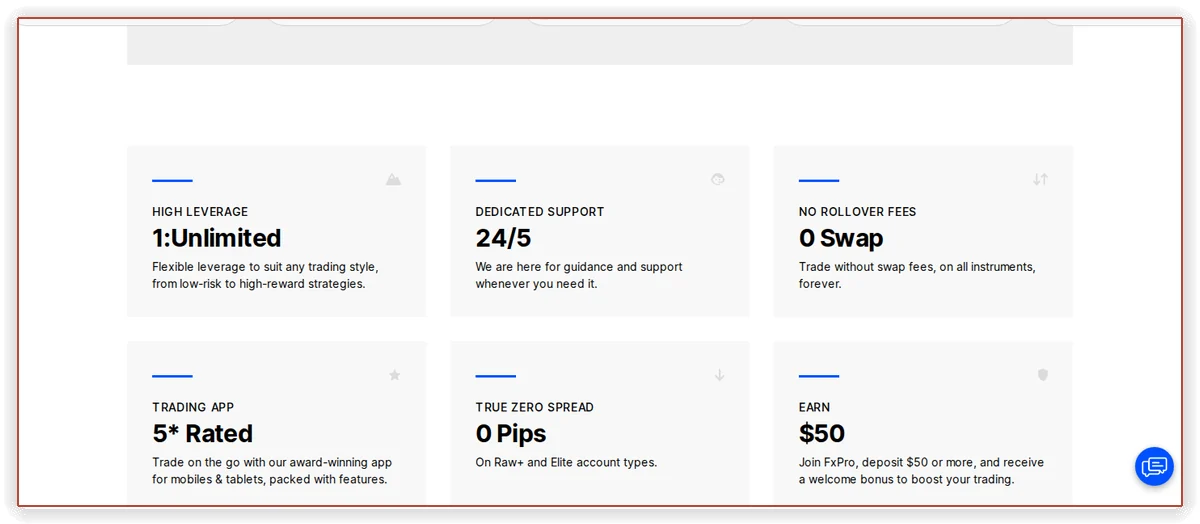This screenshot has height=524, width=1200.
Task: Click the guidance and support description text
Action: [x=579, y=275]
